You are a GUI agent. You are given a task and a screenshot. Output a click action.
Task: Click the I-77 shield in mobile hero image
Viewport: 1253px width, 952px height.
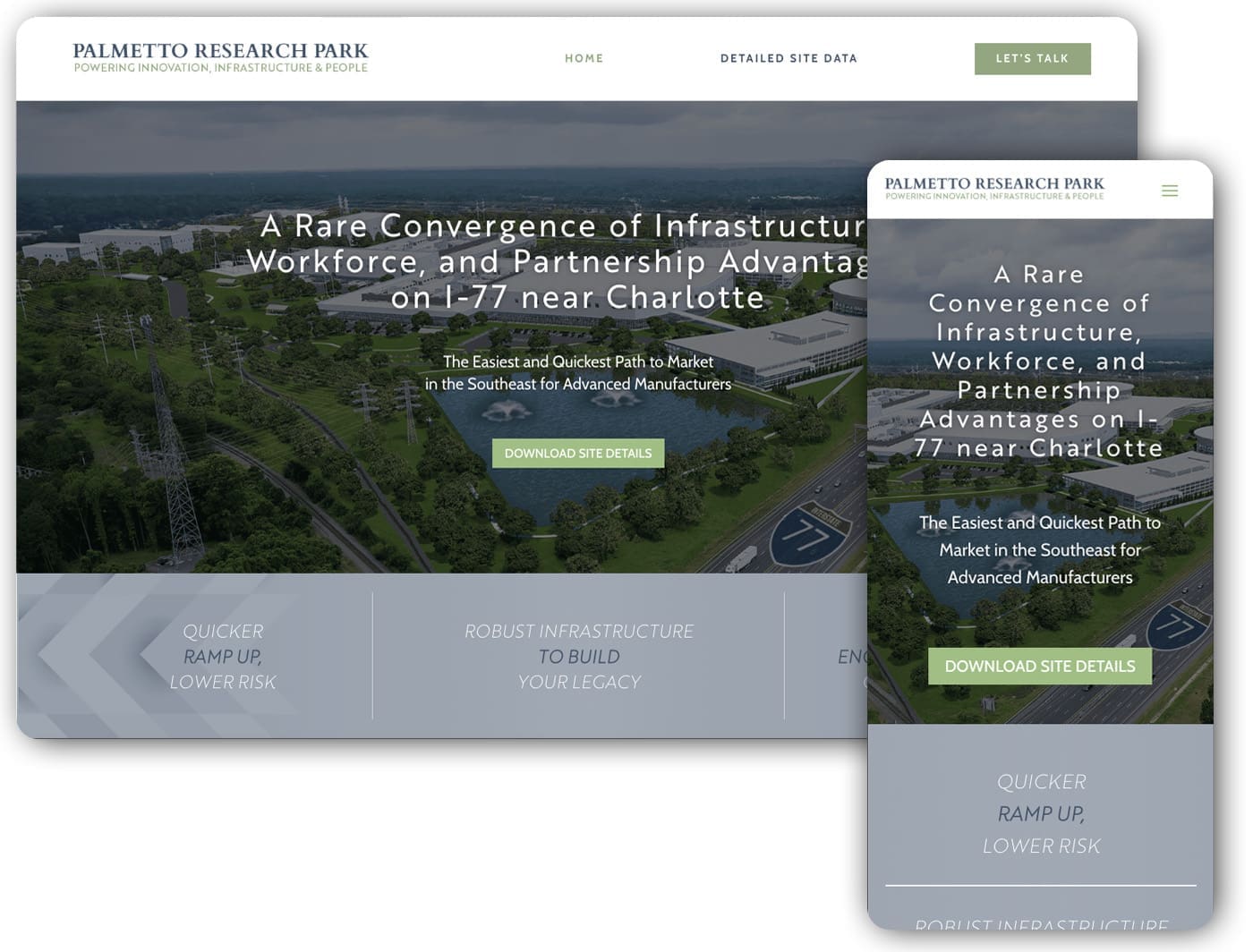pyautogui.click(x=1178, y=625)
